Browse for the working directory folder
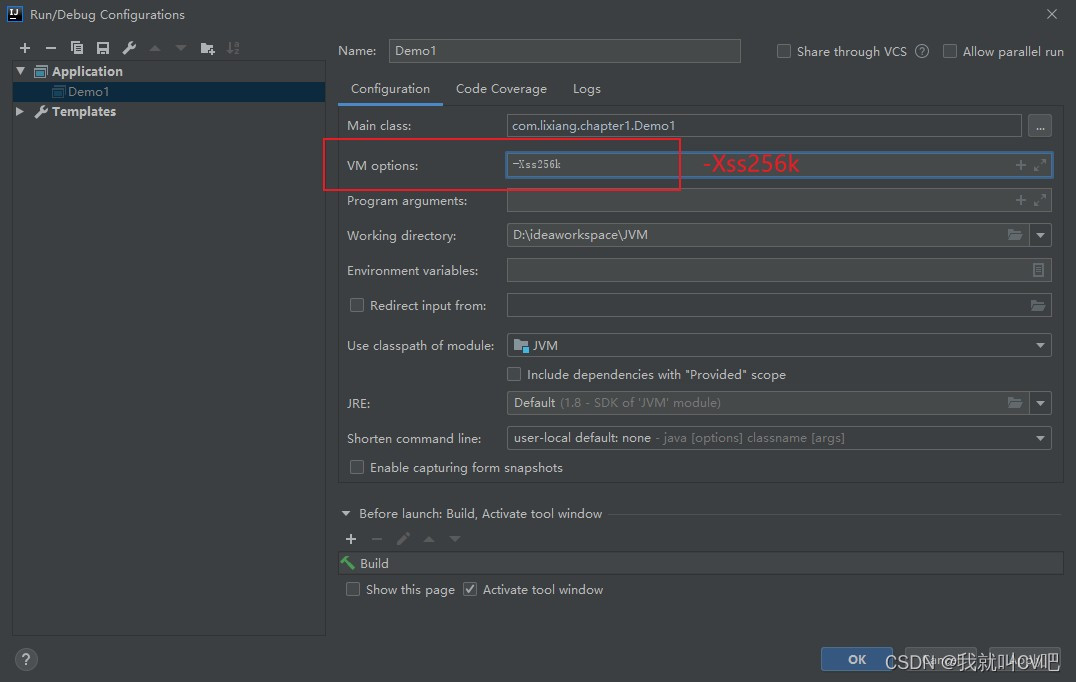This screenshot has width=1076, height=682. [x=1015, y=235]
